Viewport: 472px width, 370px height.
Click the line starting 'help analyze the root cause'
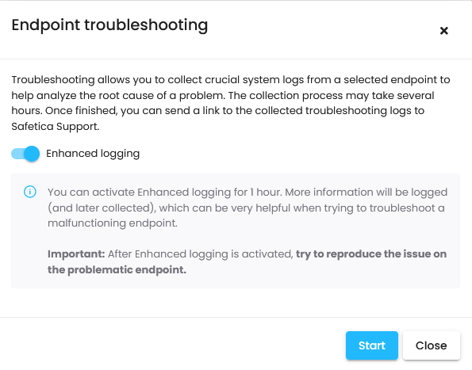pyautogui.click(x=223, y=95)
